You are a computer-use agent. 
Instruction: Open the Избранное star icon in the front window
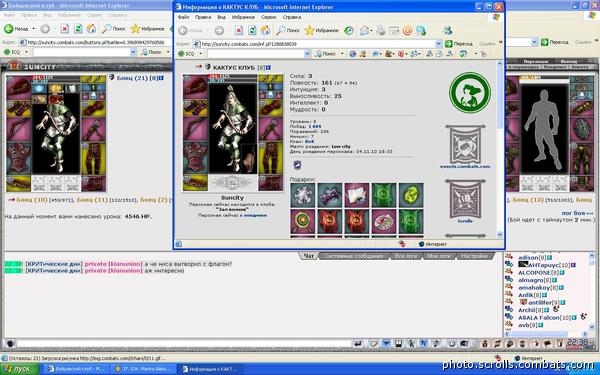pyautogui.click(x=309, y=30)
